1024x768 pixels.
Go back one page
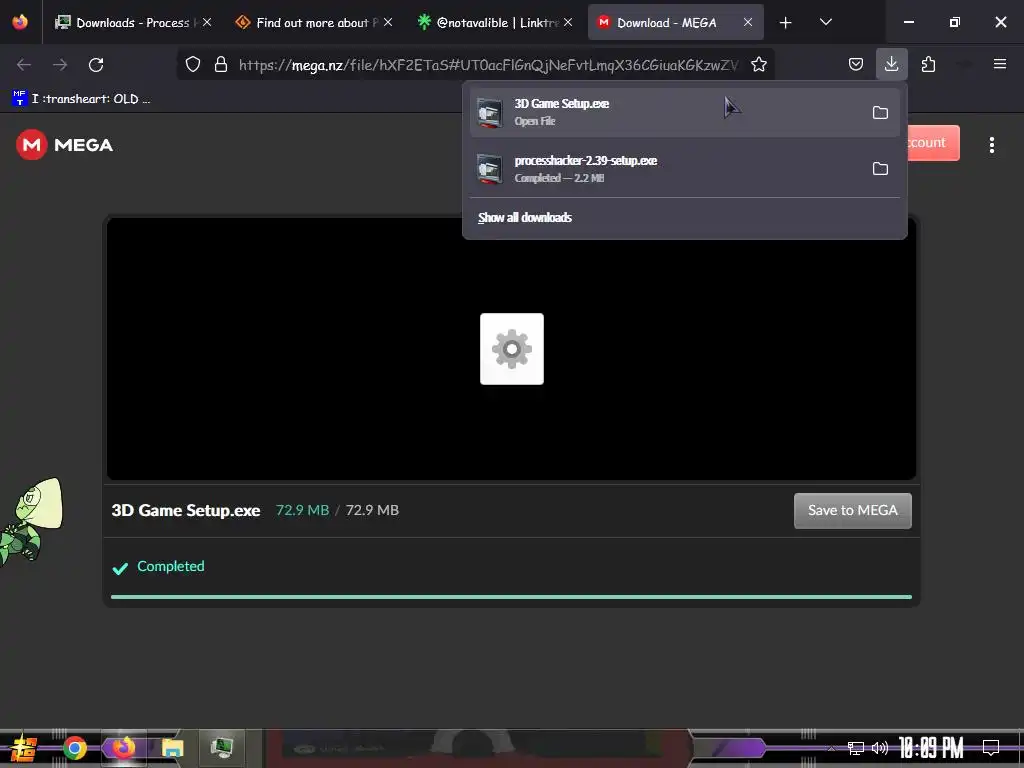(24, 65)
